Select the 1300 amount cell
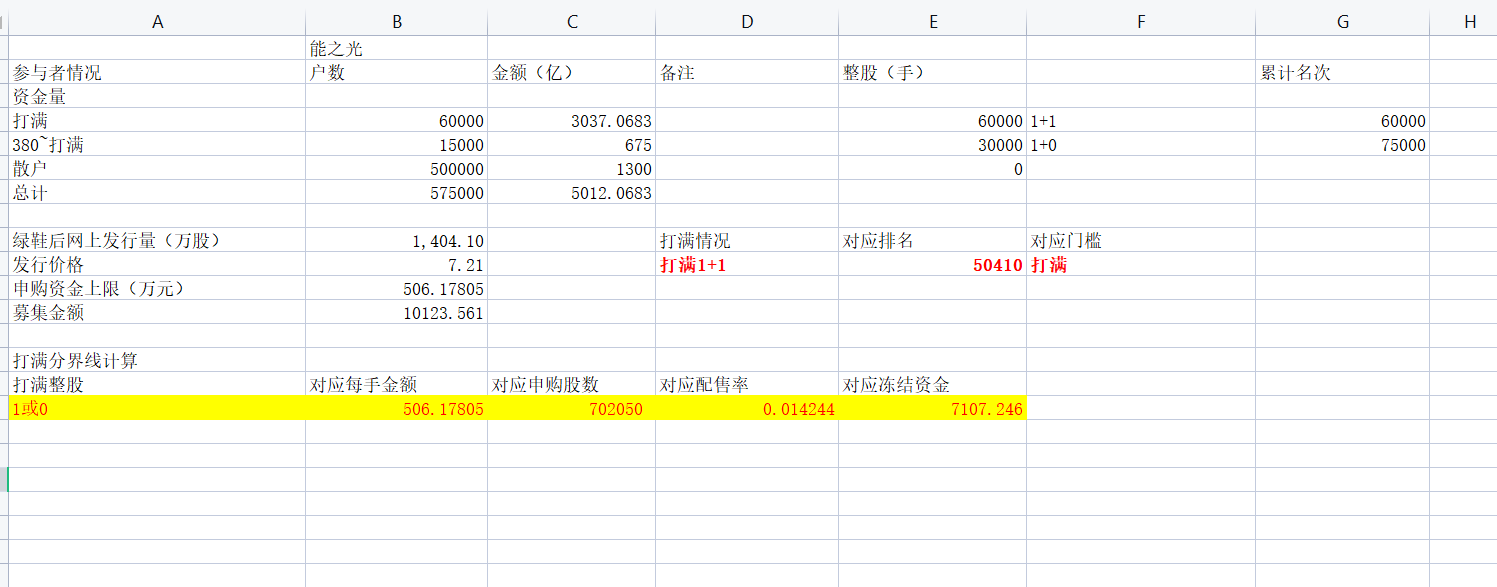 572,168
